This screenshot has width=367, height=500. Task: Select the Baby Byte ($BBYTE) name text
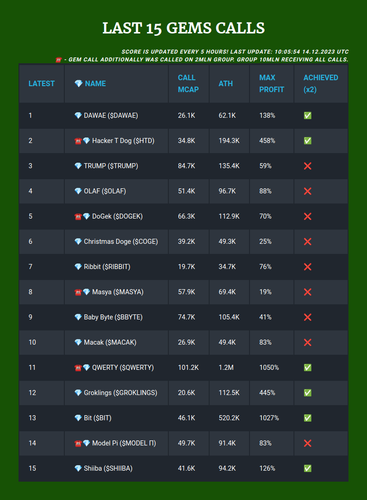pos(113,317)
